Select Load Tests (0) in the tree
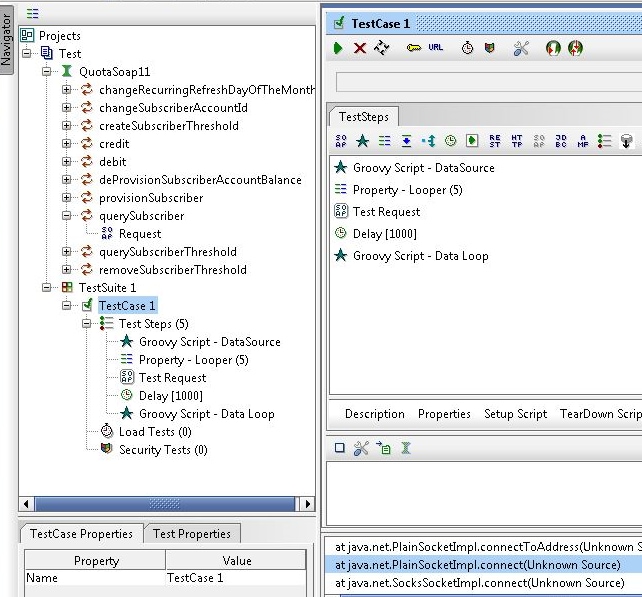The height and width of the screenshot is (597, 642). (155, 432)
